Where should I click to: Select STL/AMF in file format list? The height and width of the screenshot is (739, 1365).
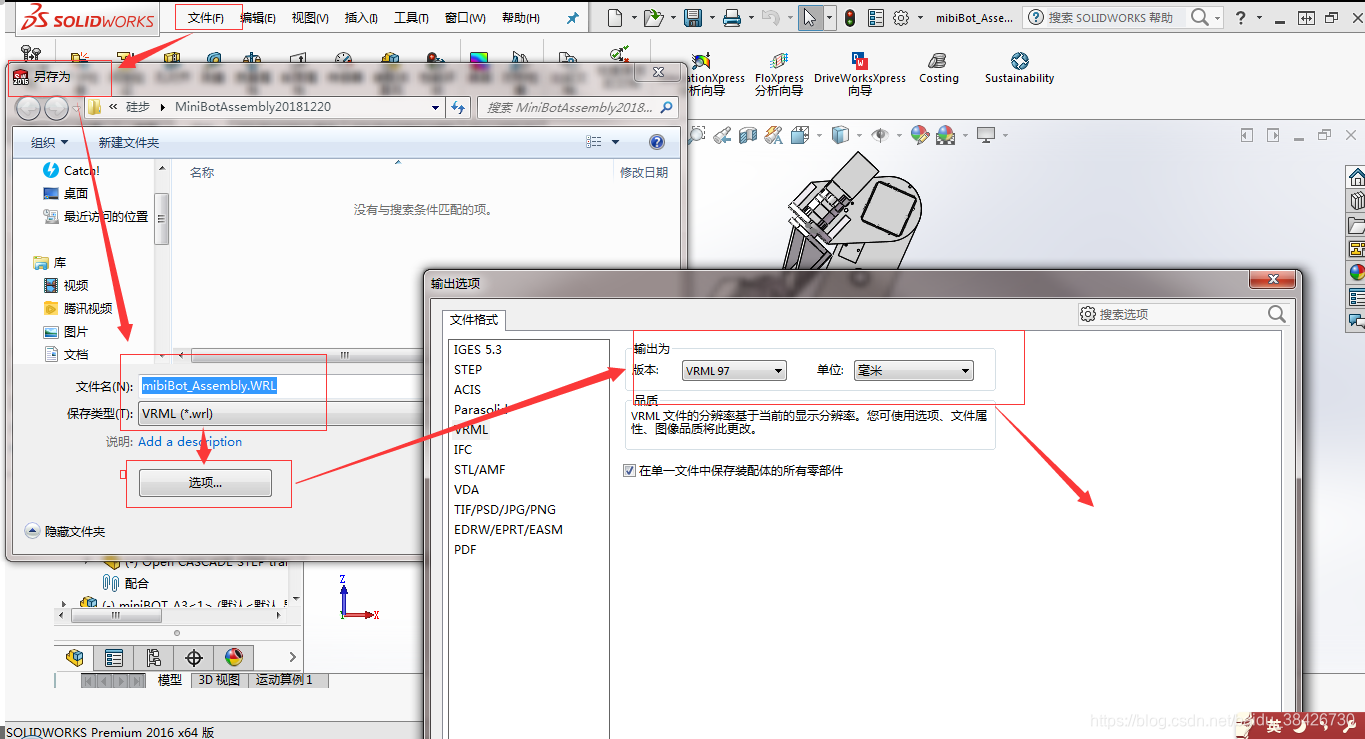click(x=480, y=469)
